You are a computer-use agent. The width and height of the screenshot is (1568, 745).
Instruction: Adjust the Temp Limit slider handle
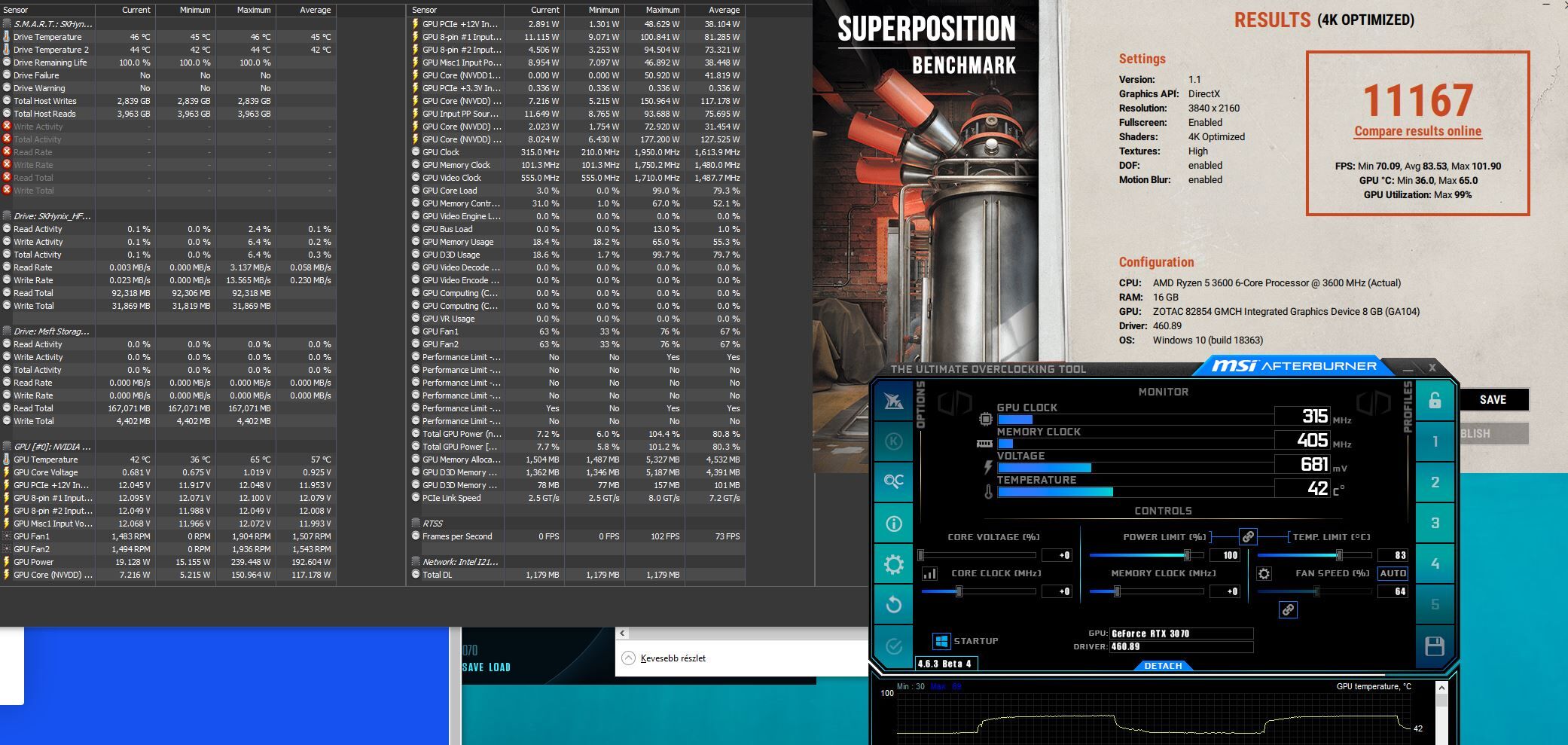(1339, 556)
